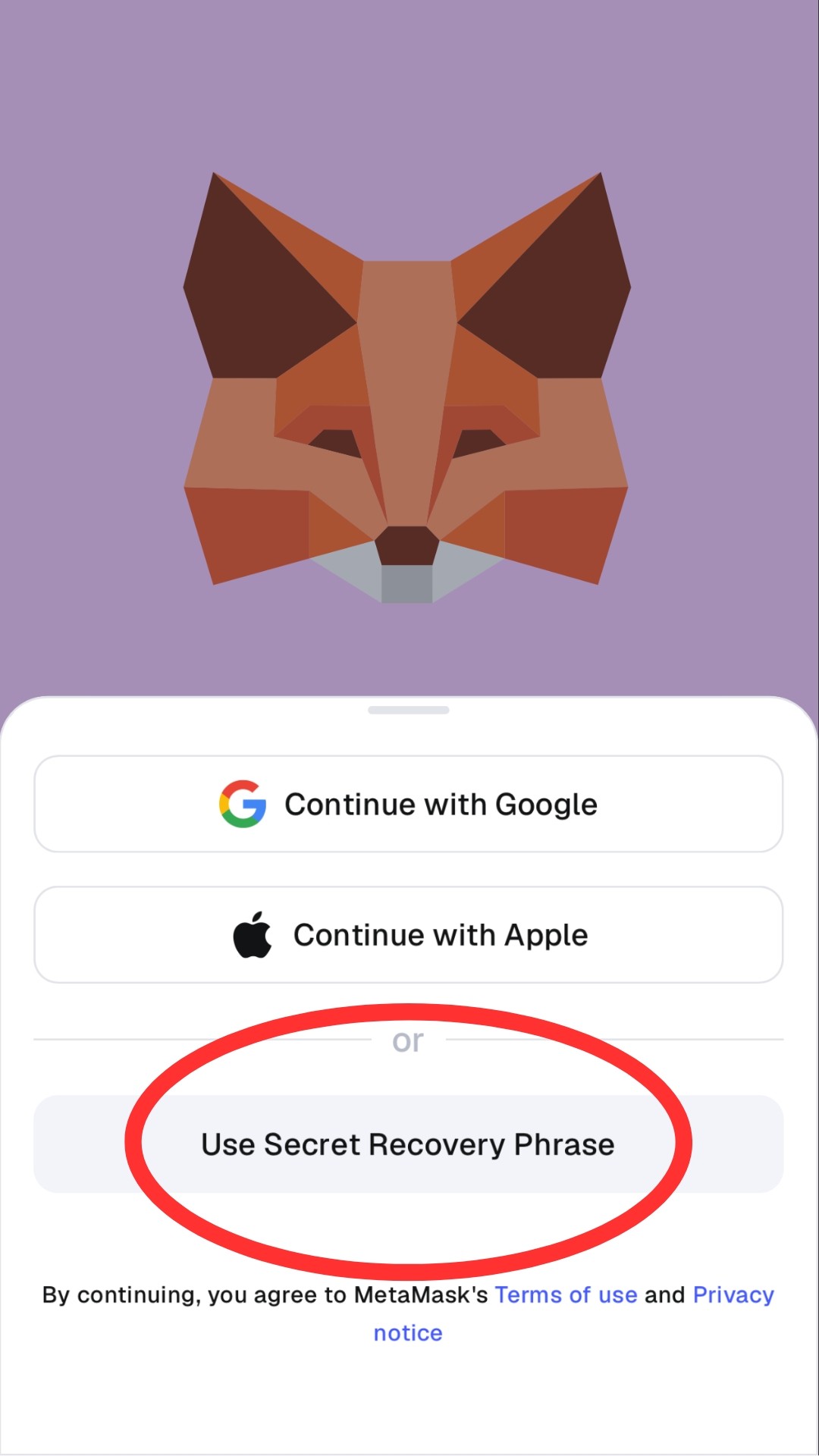Tap the purple background above the fox

pyautogui.click(x=409, y=83)
